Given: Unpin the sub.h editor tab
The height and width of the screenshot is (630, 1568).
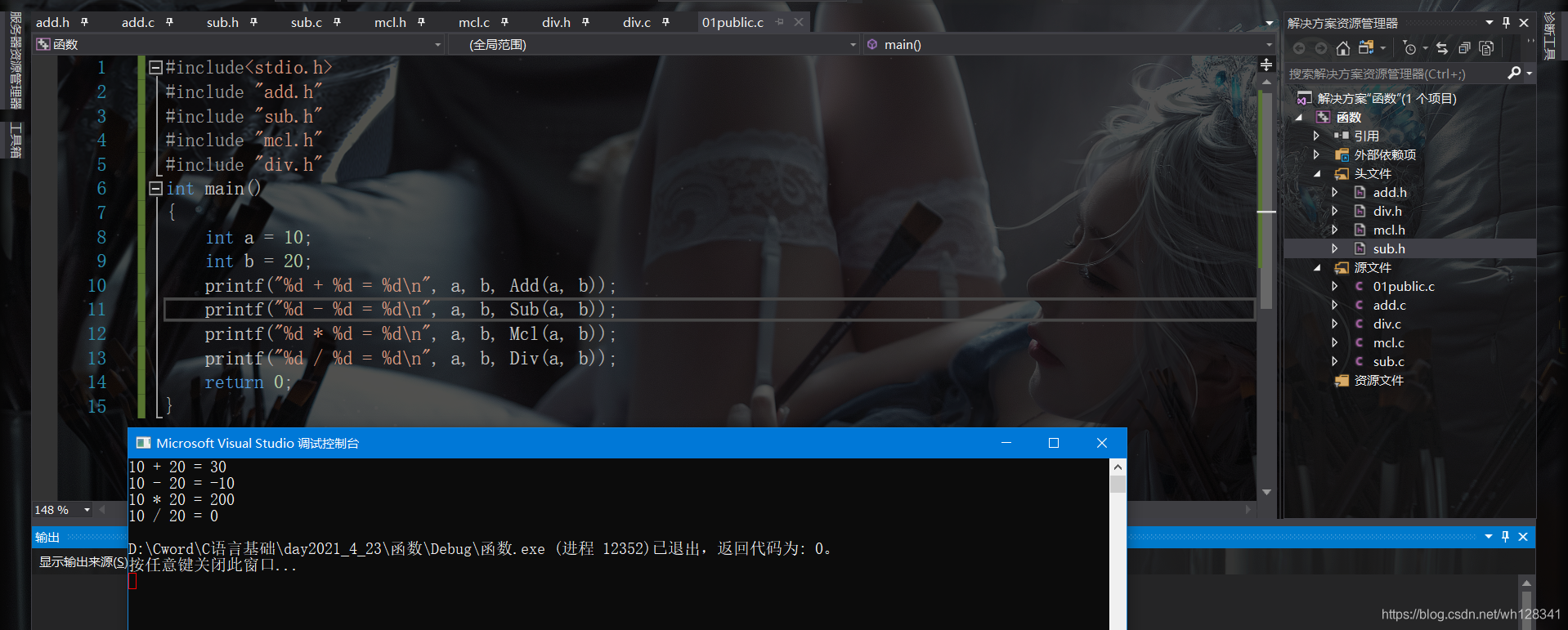Looking at the screenshot, I should 253,22.
